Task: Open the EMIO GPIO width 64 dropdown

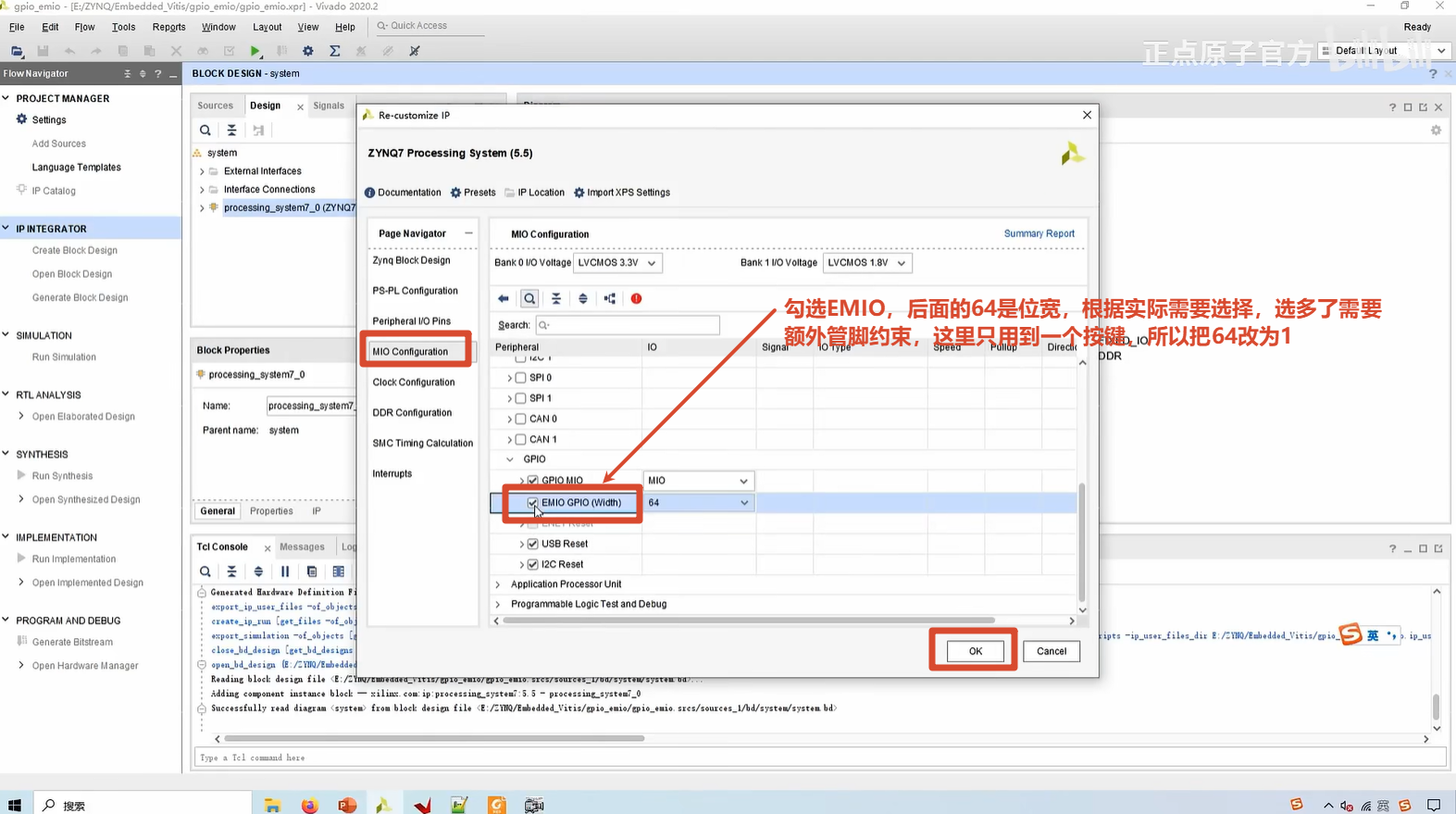Action: tap(698, 503)
